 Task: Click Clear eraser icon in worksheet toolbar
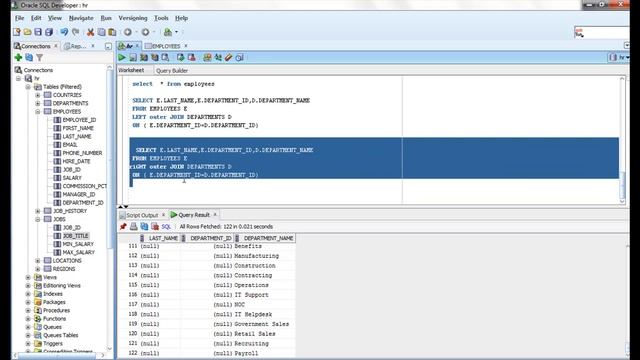click(229, 58)
